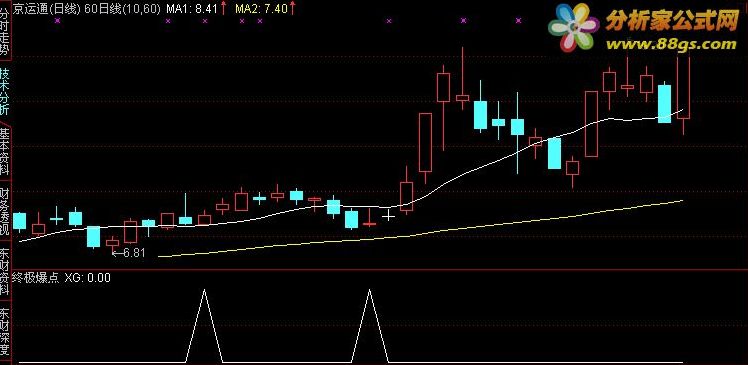Open the 东财资料 sidebar tab
This screenshot has height=365, width=748.
5,272
